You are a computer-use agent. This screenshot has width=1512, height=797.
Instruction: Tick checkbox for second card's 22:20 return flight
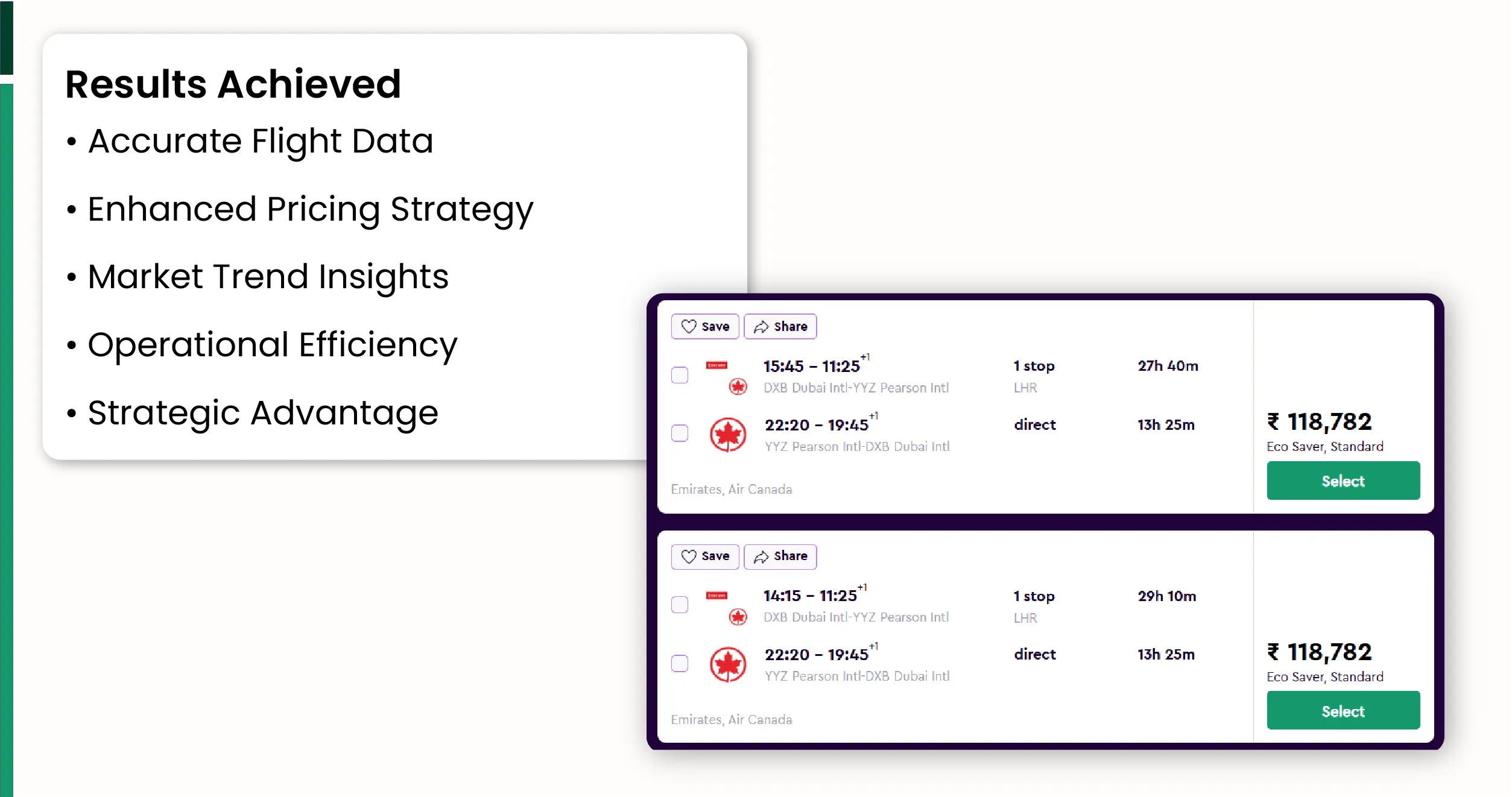click(680, 663)
